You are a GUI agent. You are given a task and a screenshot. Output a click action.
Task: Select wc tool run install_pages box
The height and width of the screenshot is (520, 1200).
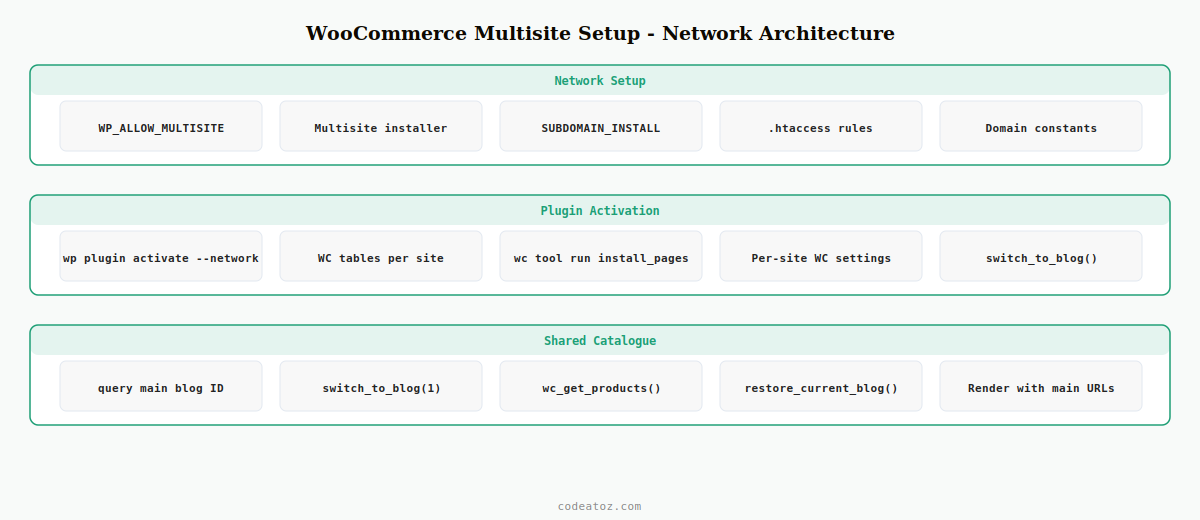coord(601,257)
